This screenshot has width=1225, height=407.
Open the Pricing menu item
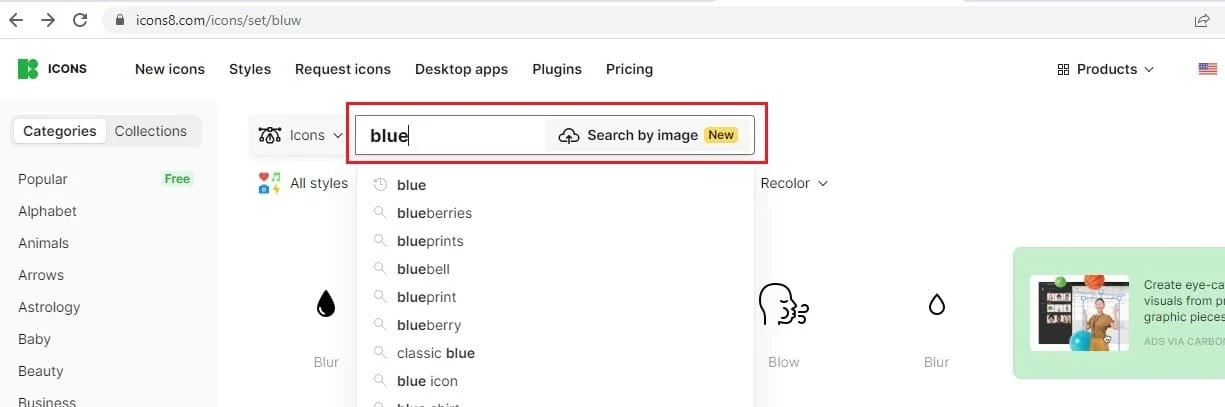coord(629,69)
